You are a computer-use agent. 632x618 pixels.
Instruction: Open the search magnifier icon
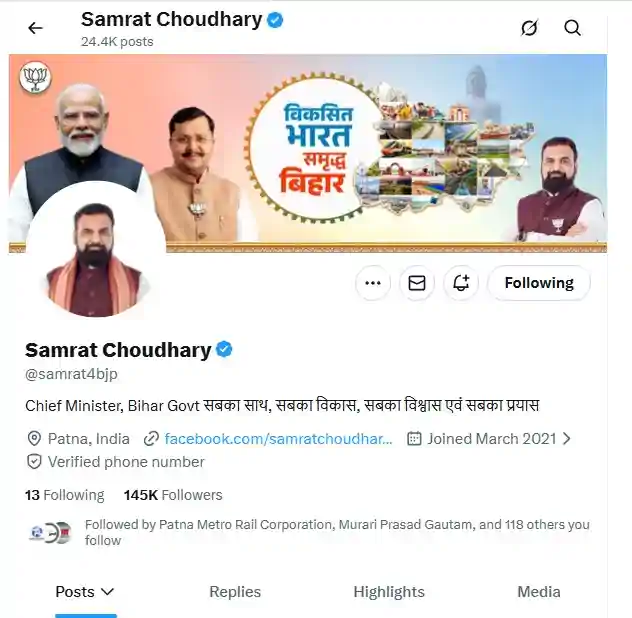[x=572, y=28]
